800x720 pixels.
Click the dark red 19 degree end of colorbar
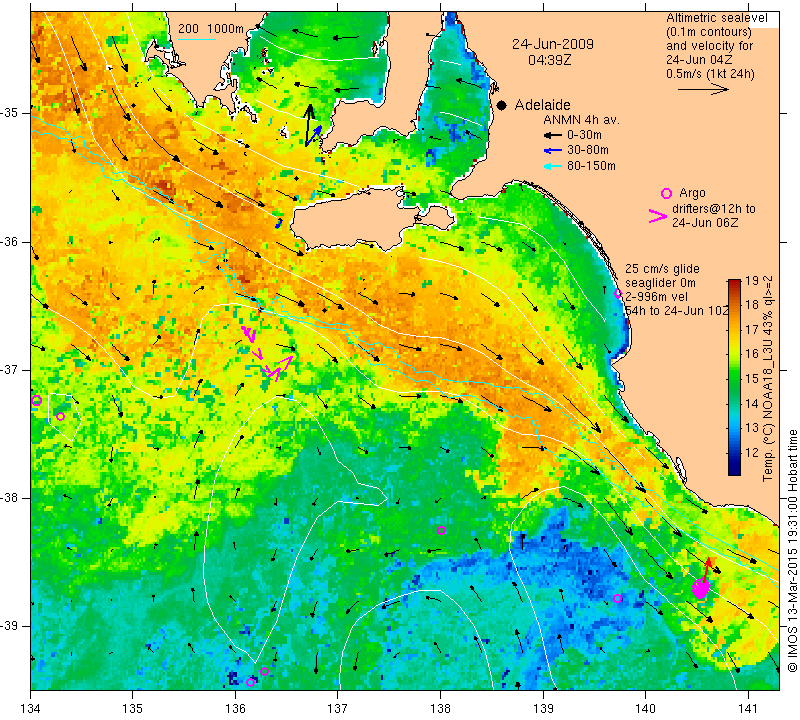tap(734, 282)
